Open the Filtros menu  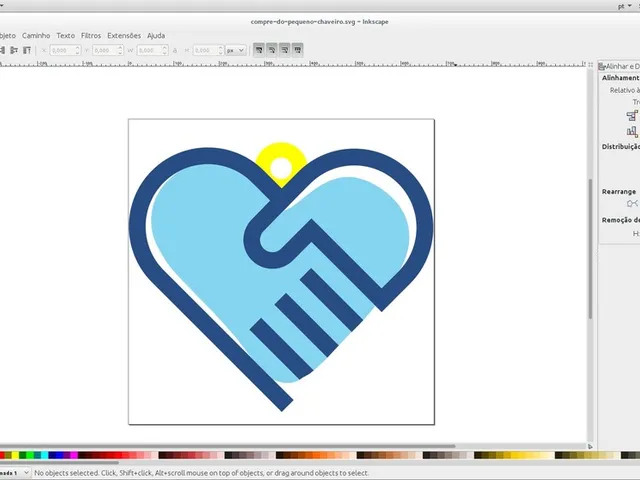pos(91,36)
